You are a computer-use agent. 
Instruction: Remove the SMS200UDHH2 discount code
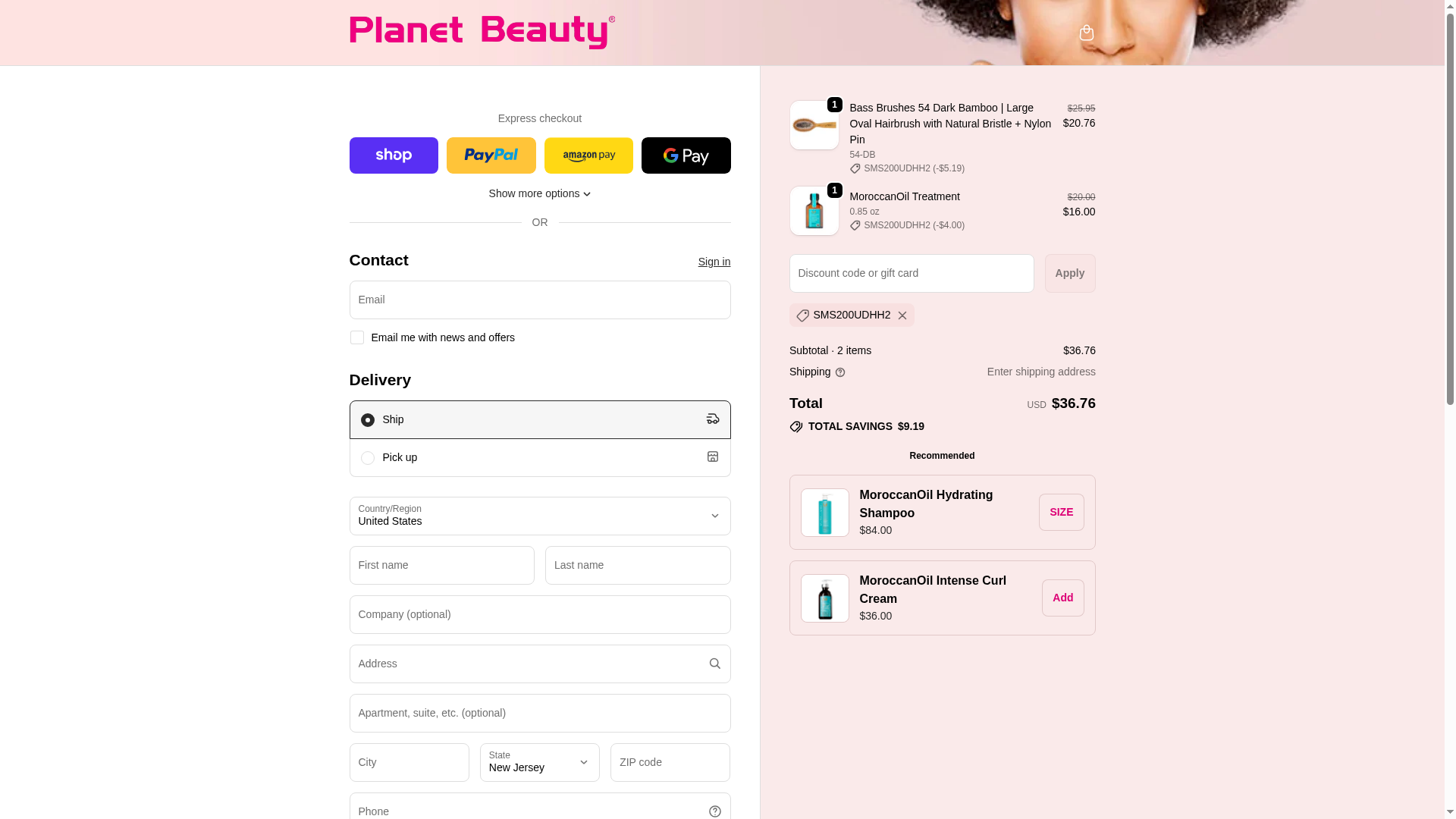point(902,315)
